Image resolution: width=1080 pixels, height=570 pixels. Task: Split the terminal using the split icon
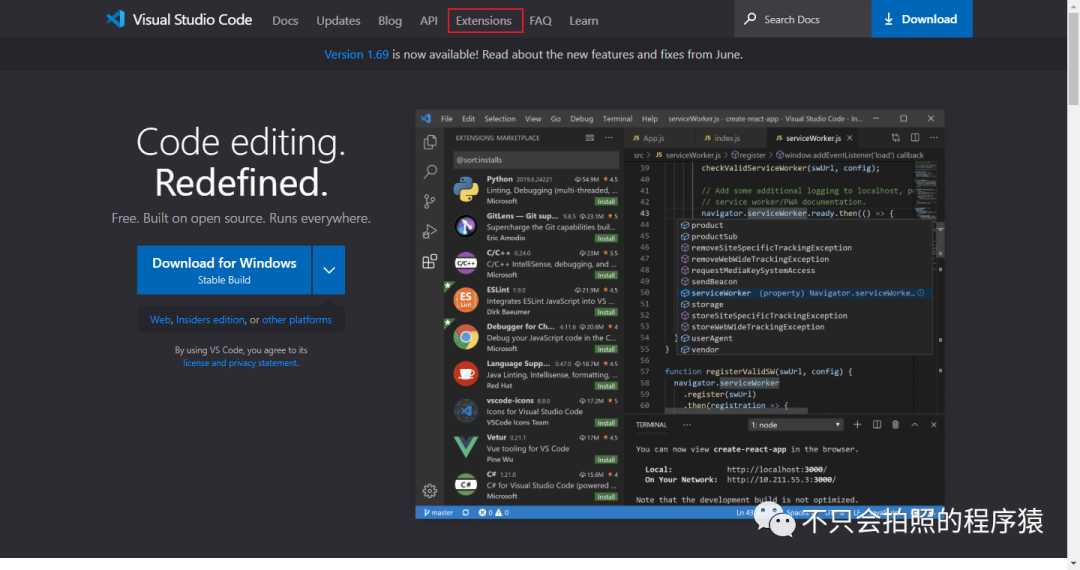click(x=877, y=425)
